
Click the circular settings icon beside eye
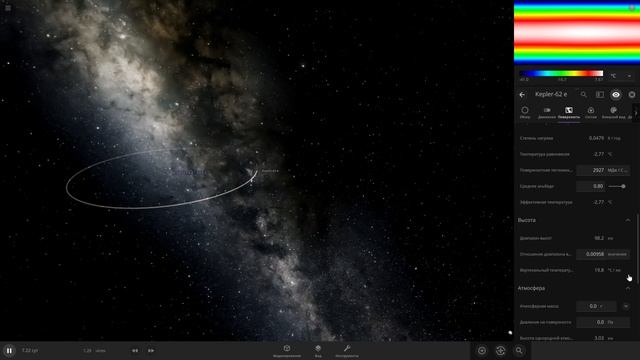click(632, 95)
